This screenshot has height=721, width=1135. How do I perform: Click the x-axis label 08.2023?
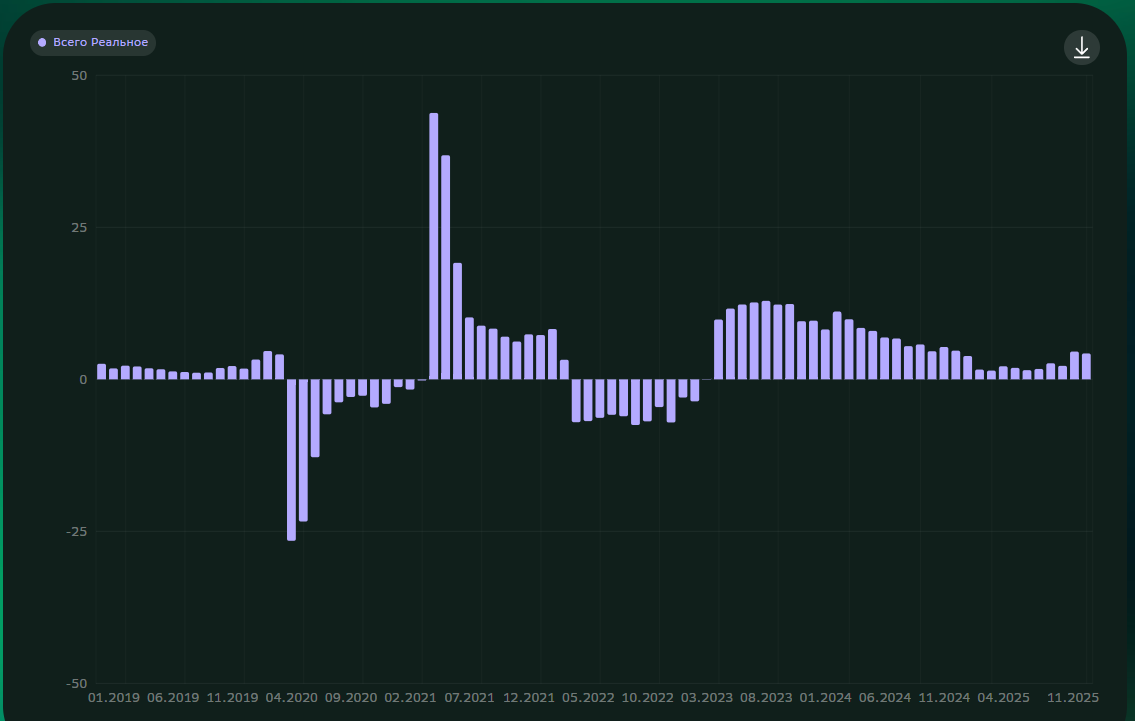tap(767, 698)
